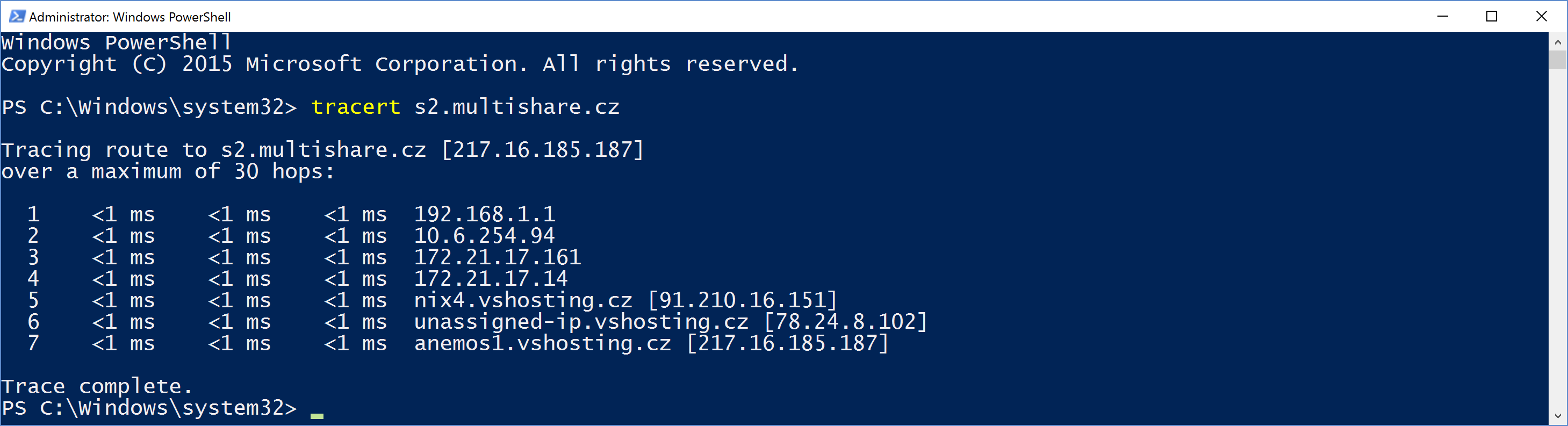Click the "Trace complete." message
The width and height of the screenshot is (1568, 426).
[x=97, y=386]
